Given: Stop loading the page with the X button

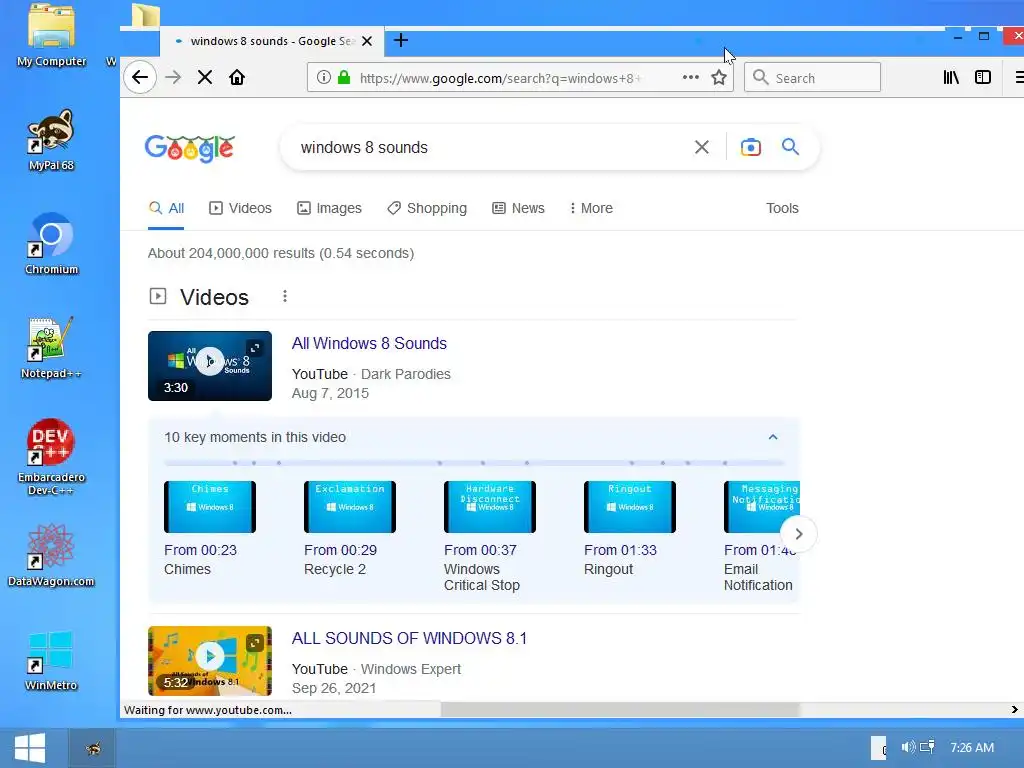Looking at the screenshot, I should click(x=204, y=78).
